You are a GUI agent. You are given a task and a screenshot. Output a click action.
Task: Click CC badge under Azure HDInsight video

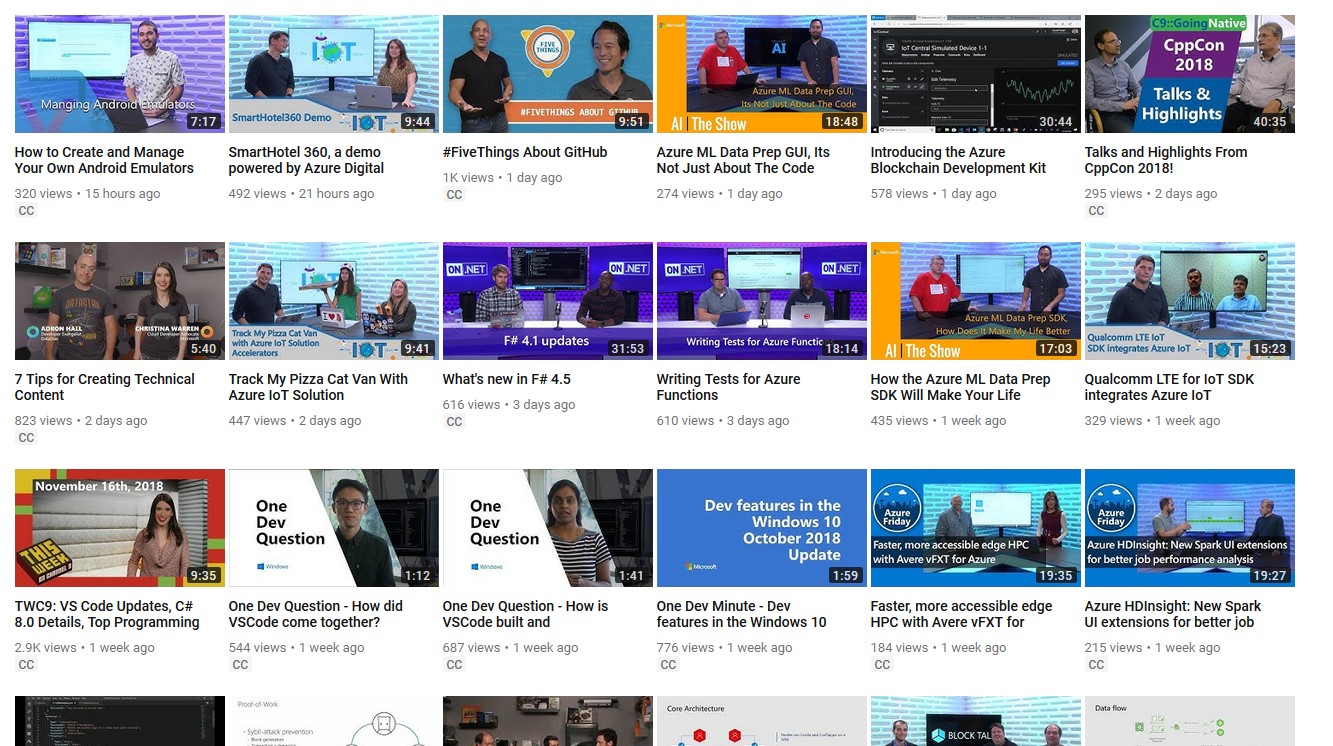click(1096, 665)
